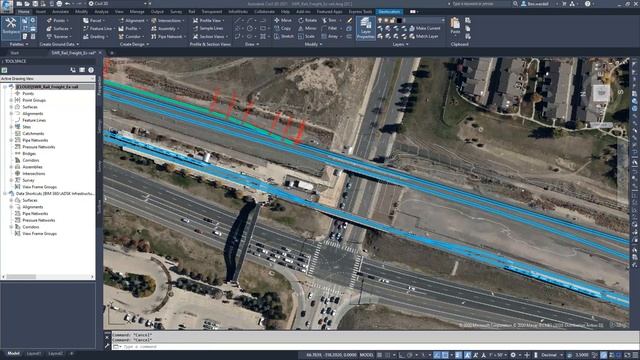Click the Sample Lines tool

tap(208, 28)
